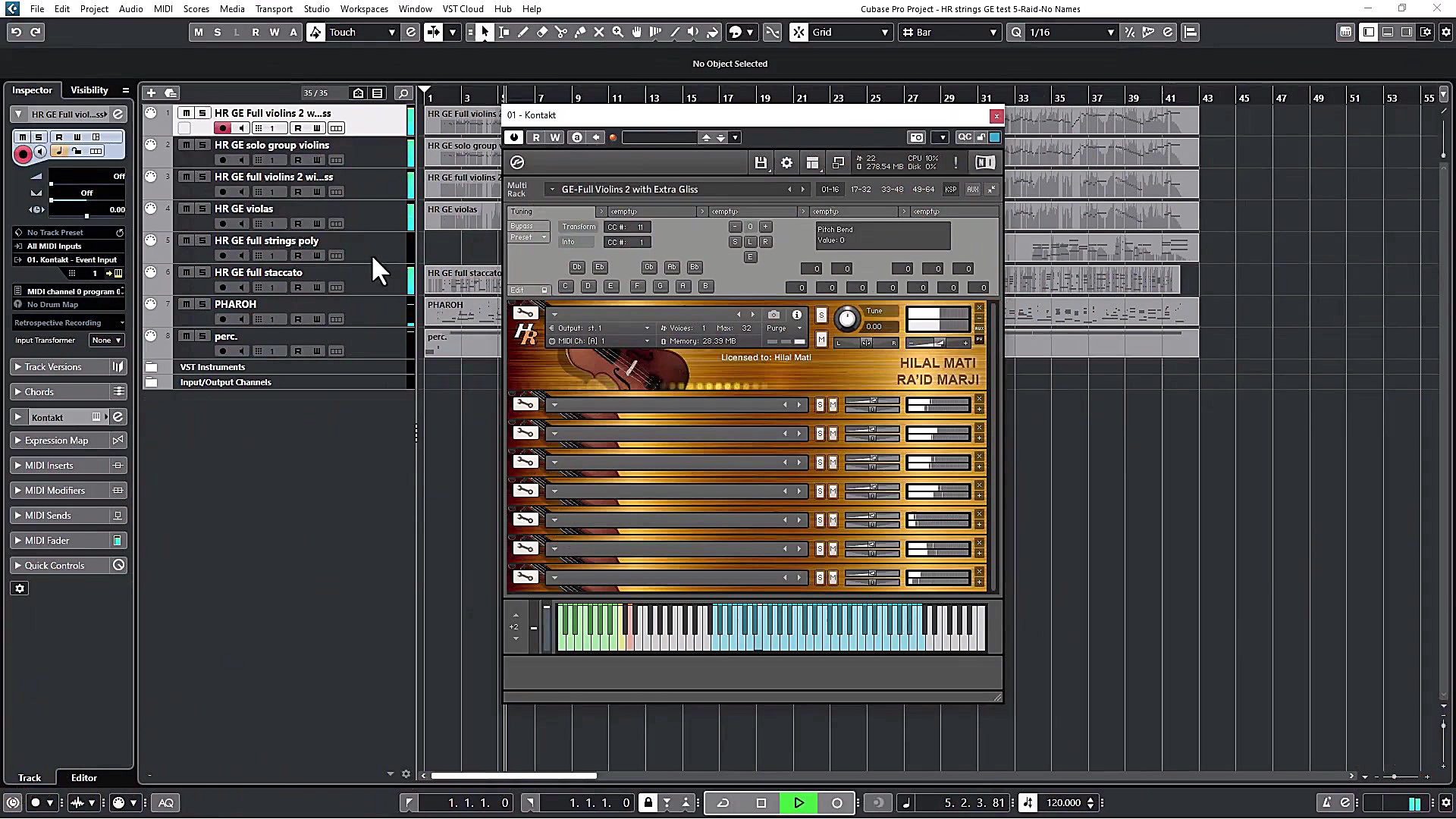
Task: Open the 1/16 quantize preset dropdown
Action: [x=1110, y=33]
